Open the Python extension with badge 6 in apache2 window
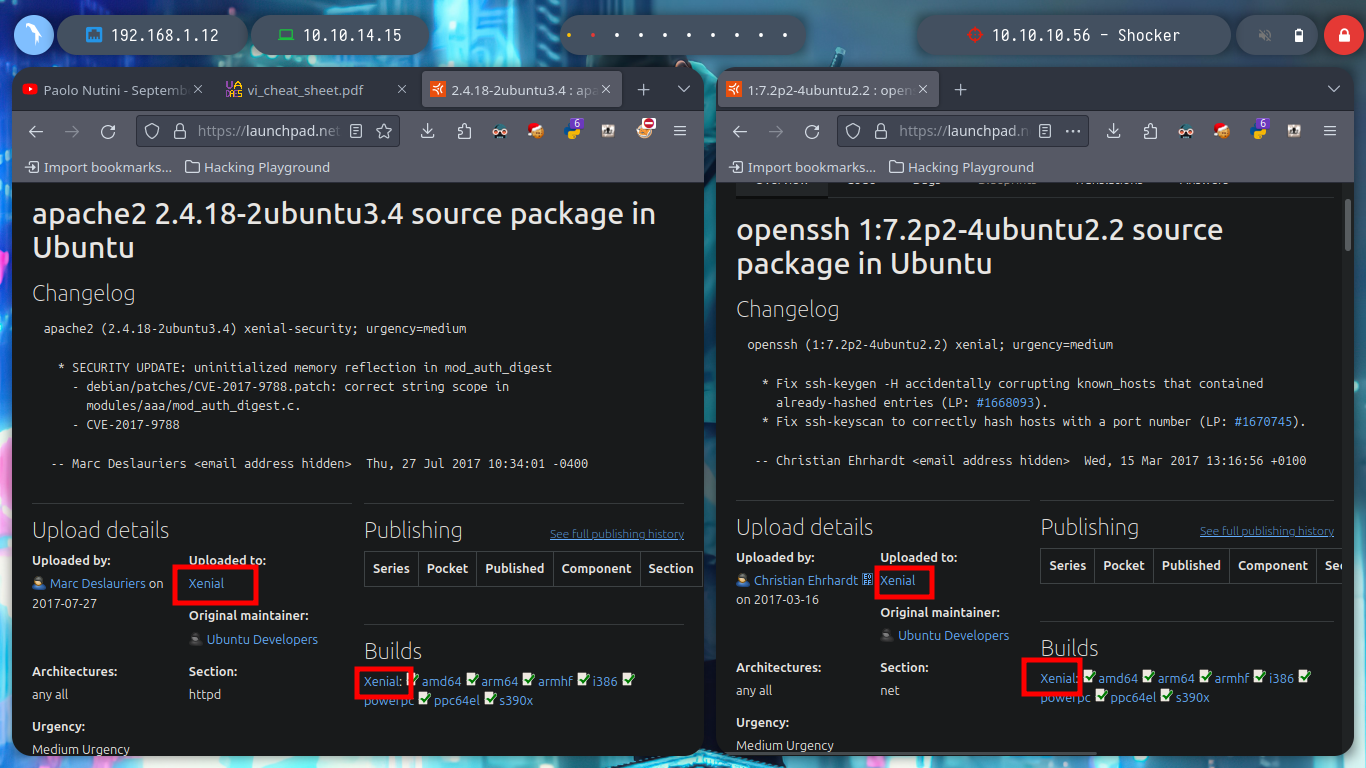 tap(573, 130)
